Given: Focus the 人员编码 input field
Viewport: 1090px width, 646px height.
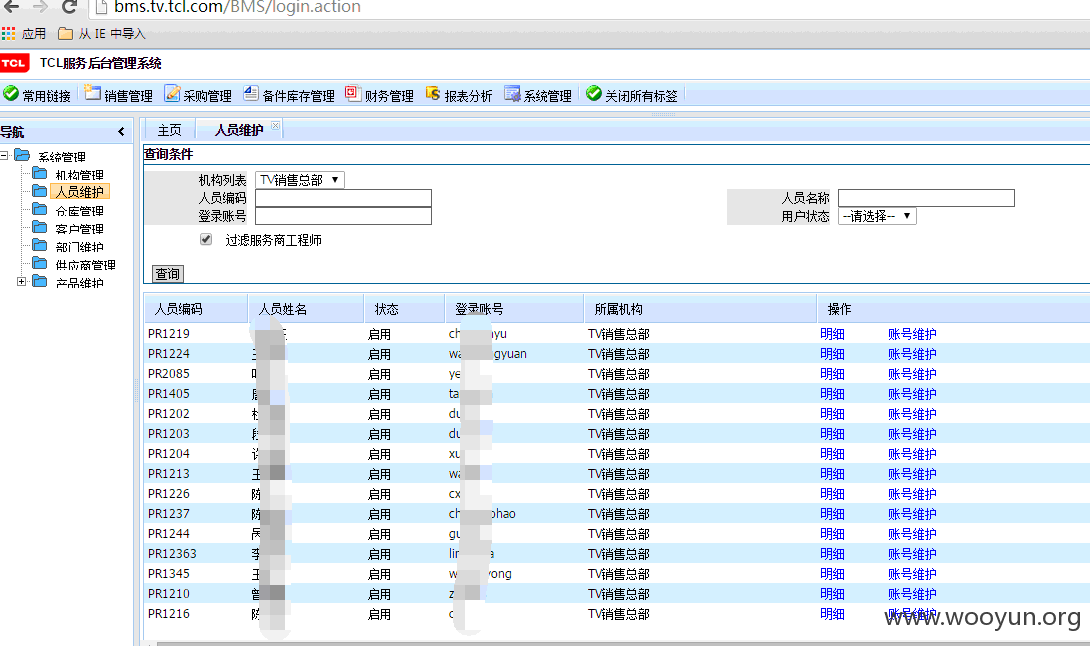Looking at the screenshot, I should pyautogui.click(x=343, y=198).
